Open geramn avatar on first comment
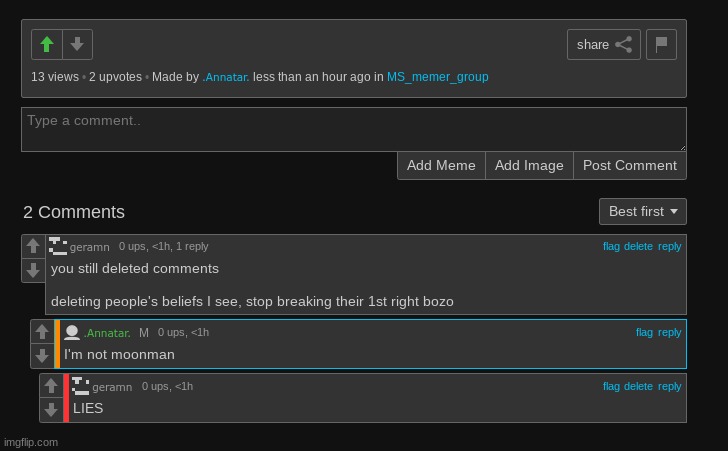 [x=58, y=246]
